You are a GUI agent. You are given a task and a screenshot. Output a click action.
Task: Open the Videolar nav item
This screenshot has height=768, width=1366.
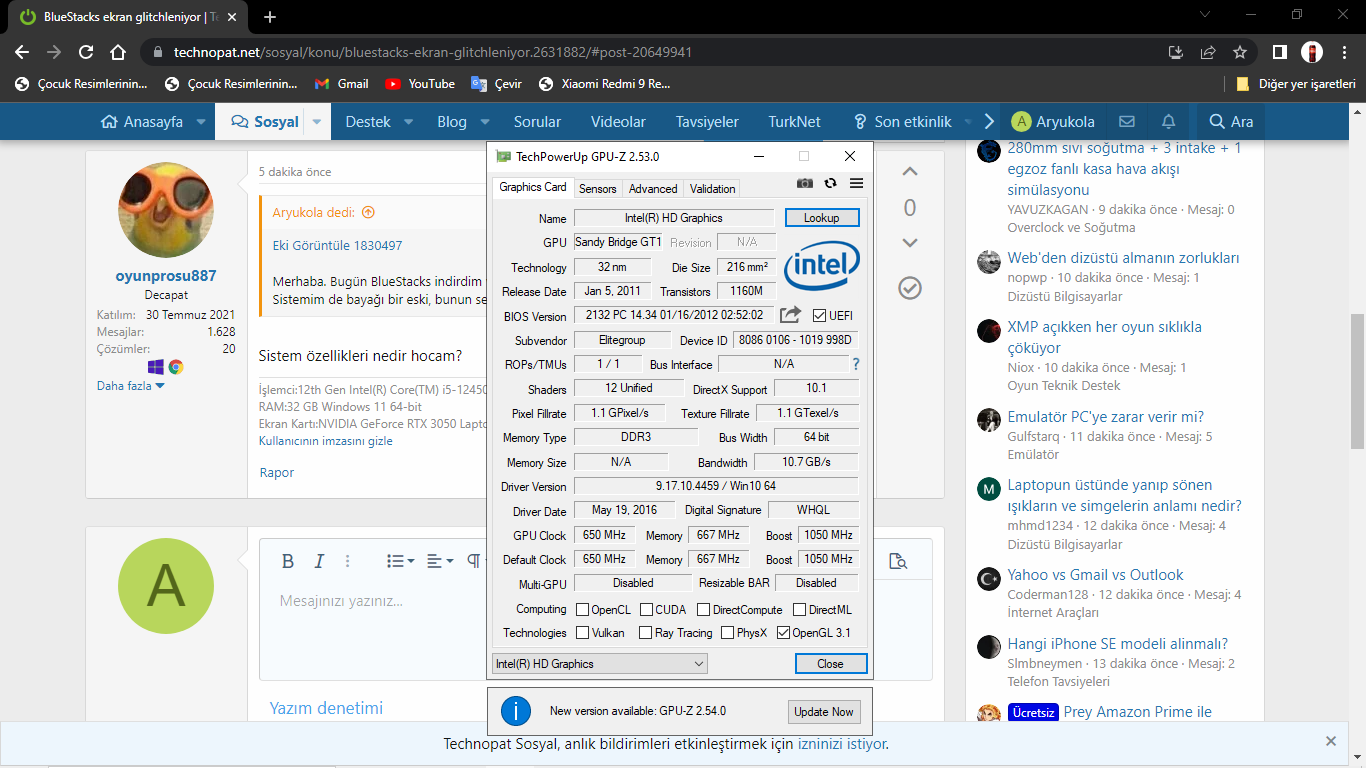(x=618, y=122)
